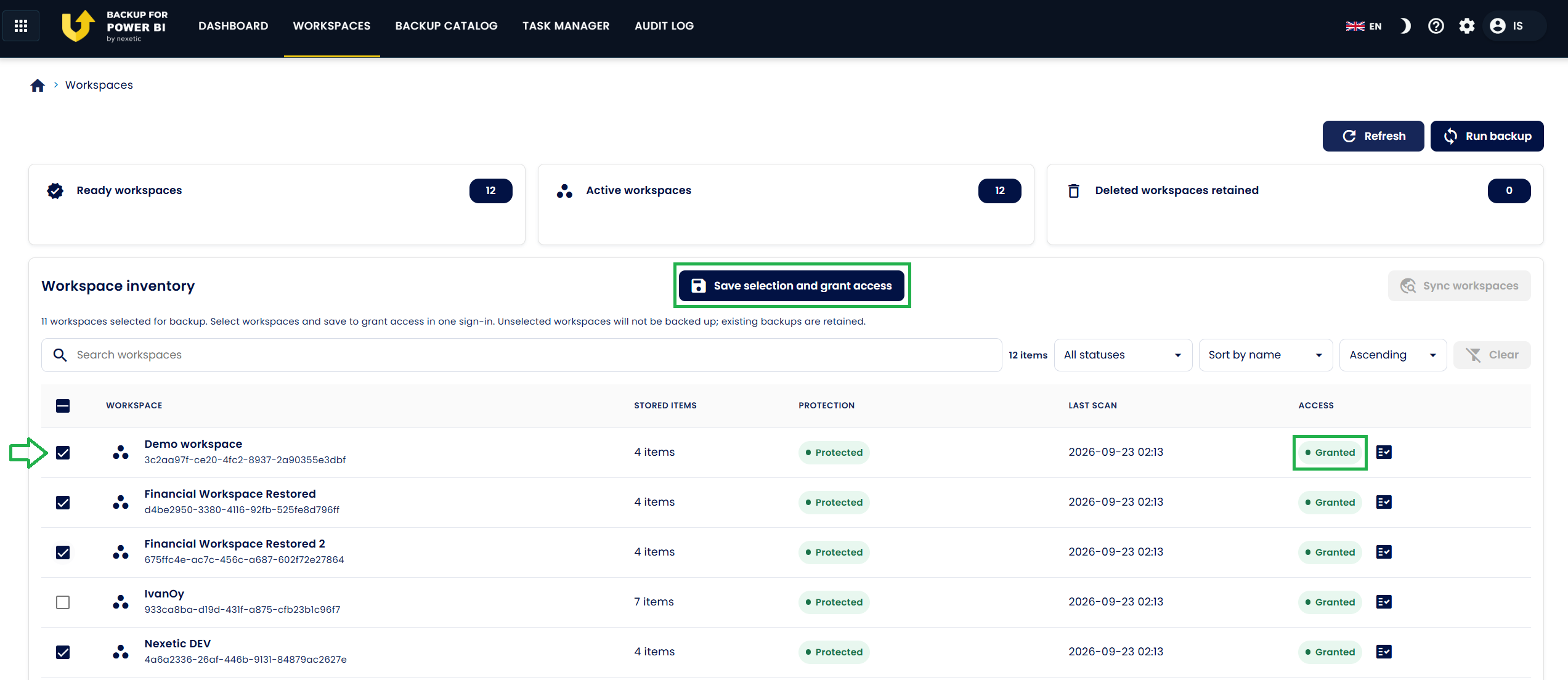The width and height of the screenshot is (1568, 680).
Task: Toggle the select-all workspaces header checkbox
Action: (x=63, y=405)
